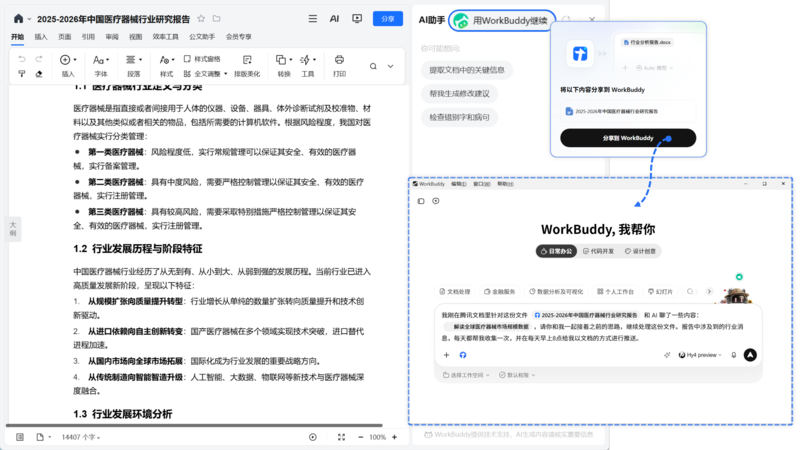This screenshot has width=800, height=450.
Task: Switch to the 引用 tab
Action: [x=88, y=37]
